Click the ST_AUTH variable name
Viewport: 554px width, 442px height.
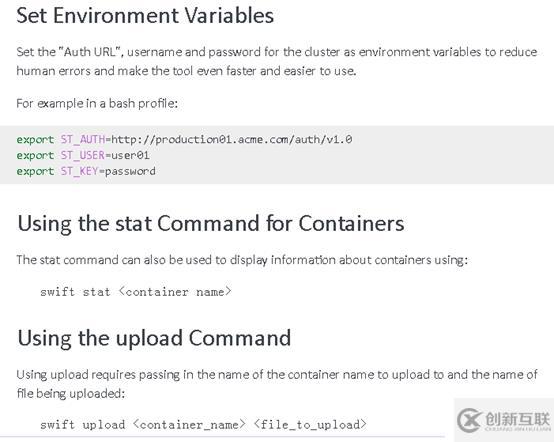point(83,139)
